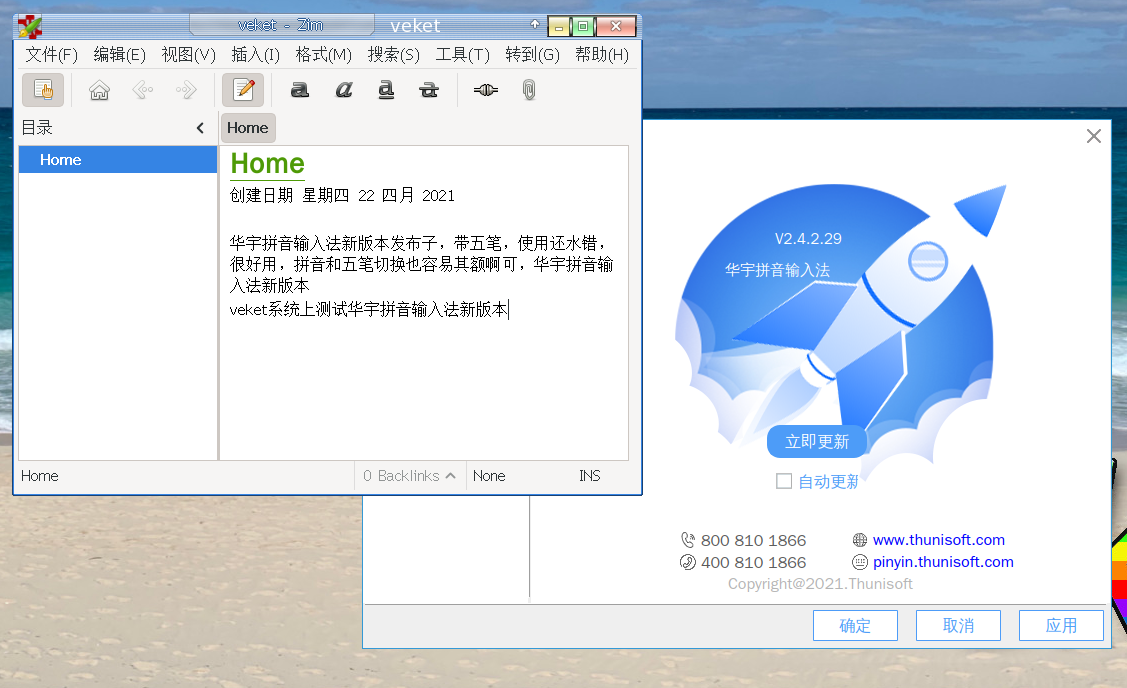Click the 应用 button
Viewport: 1127px width, 688px height.
[x=1061, y=625]
